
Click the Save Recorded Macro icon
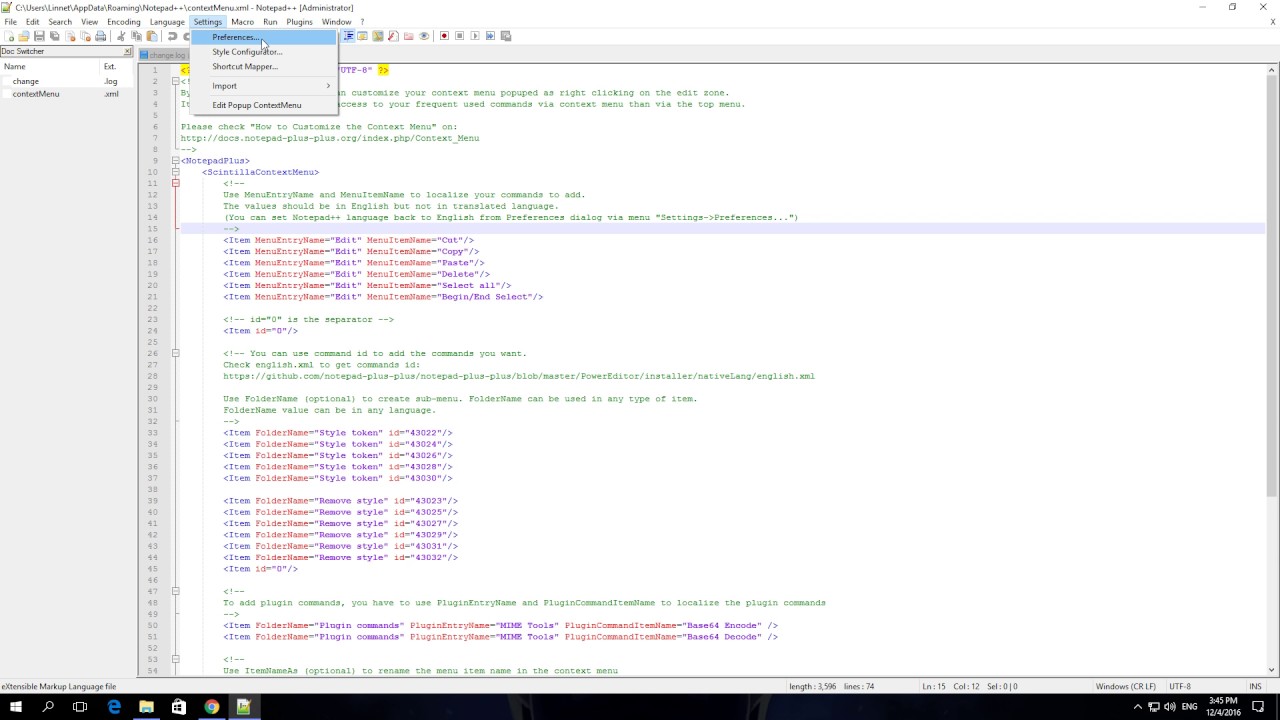(x=506, y=36)
